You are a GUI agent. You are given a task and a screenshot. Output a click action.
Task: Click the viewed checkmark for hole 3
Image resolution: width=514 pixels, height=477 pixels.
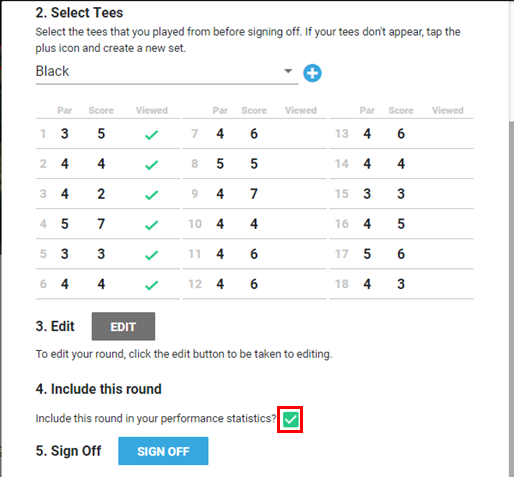point(151,195)
